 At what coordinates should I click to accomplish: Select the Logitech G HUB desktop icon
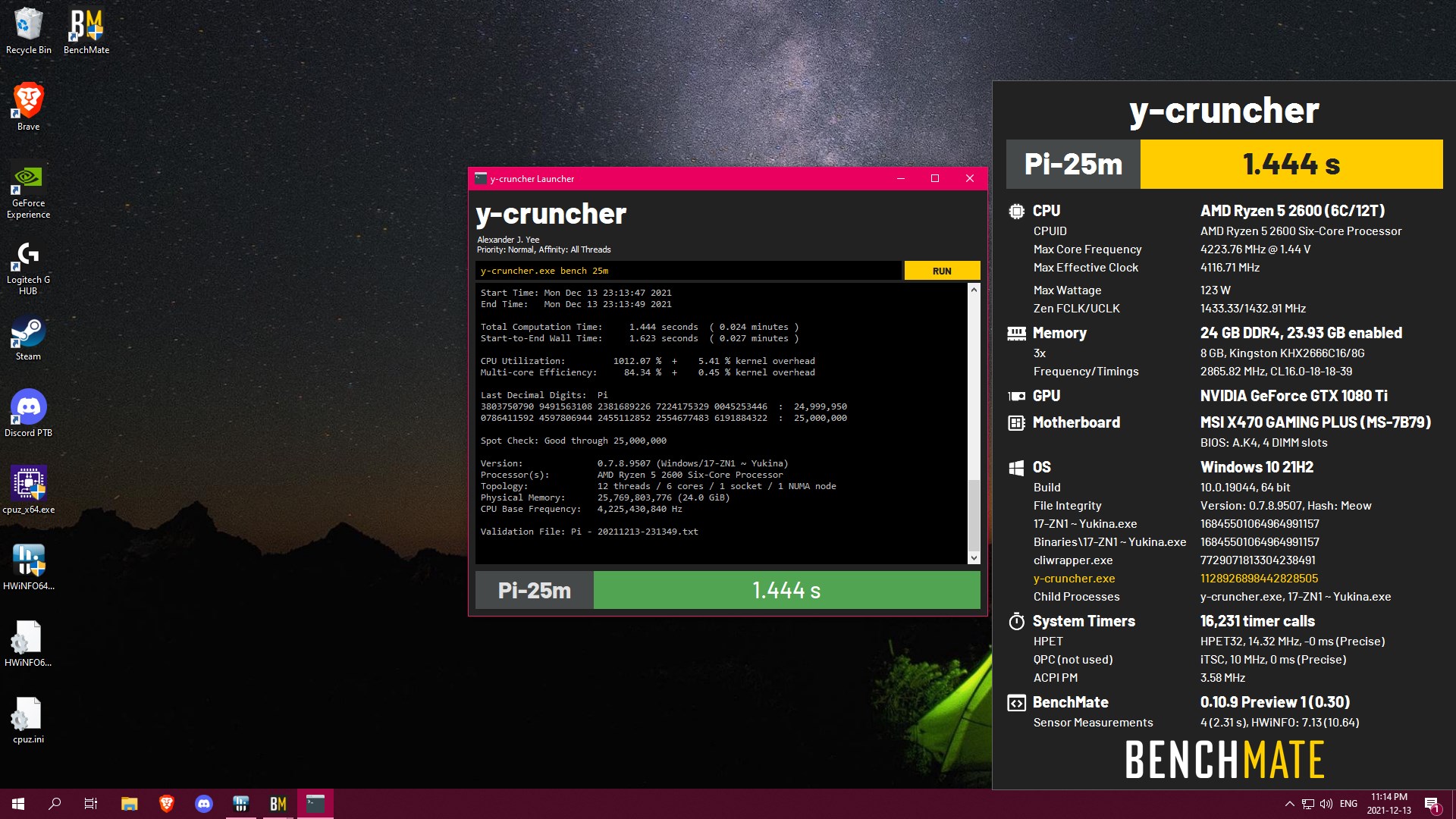[28, 268]
